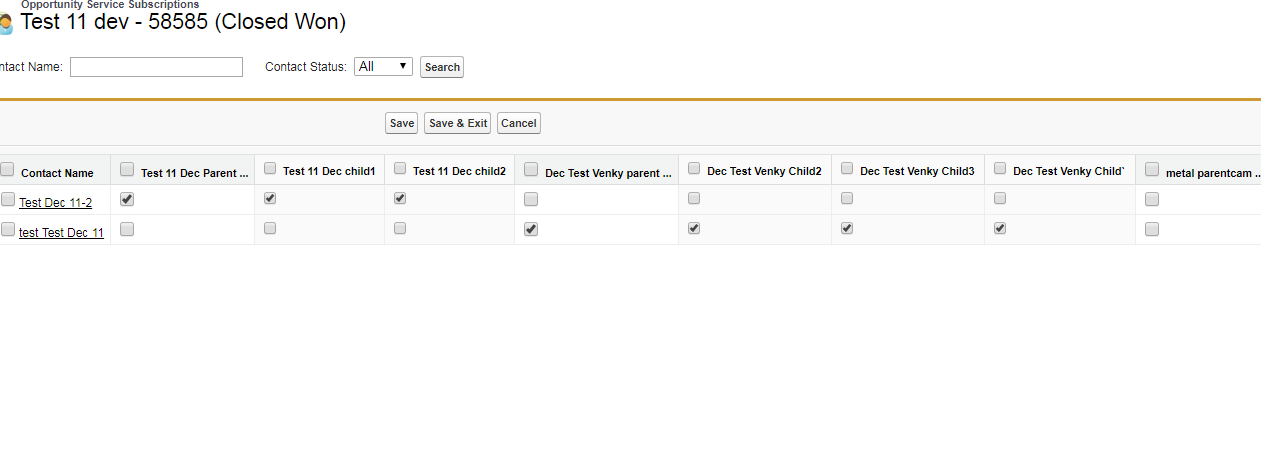The width and height of the screenshot is (1261, 460).
Task: Uncheck Test 11 Dec child2 for Test Dec 11-2
Action: tap(400, 199)
